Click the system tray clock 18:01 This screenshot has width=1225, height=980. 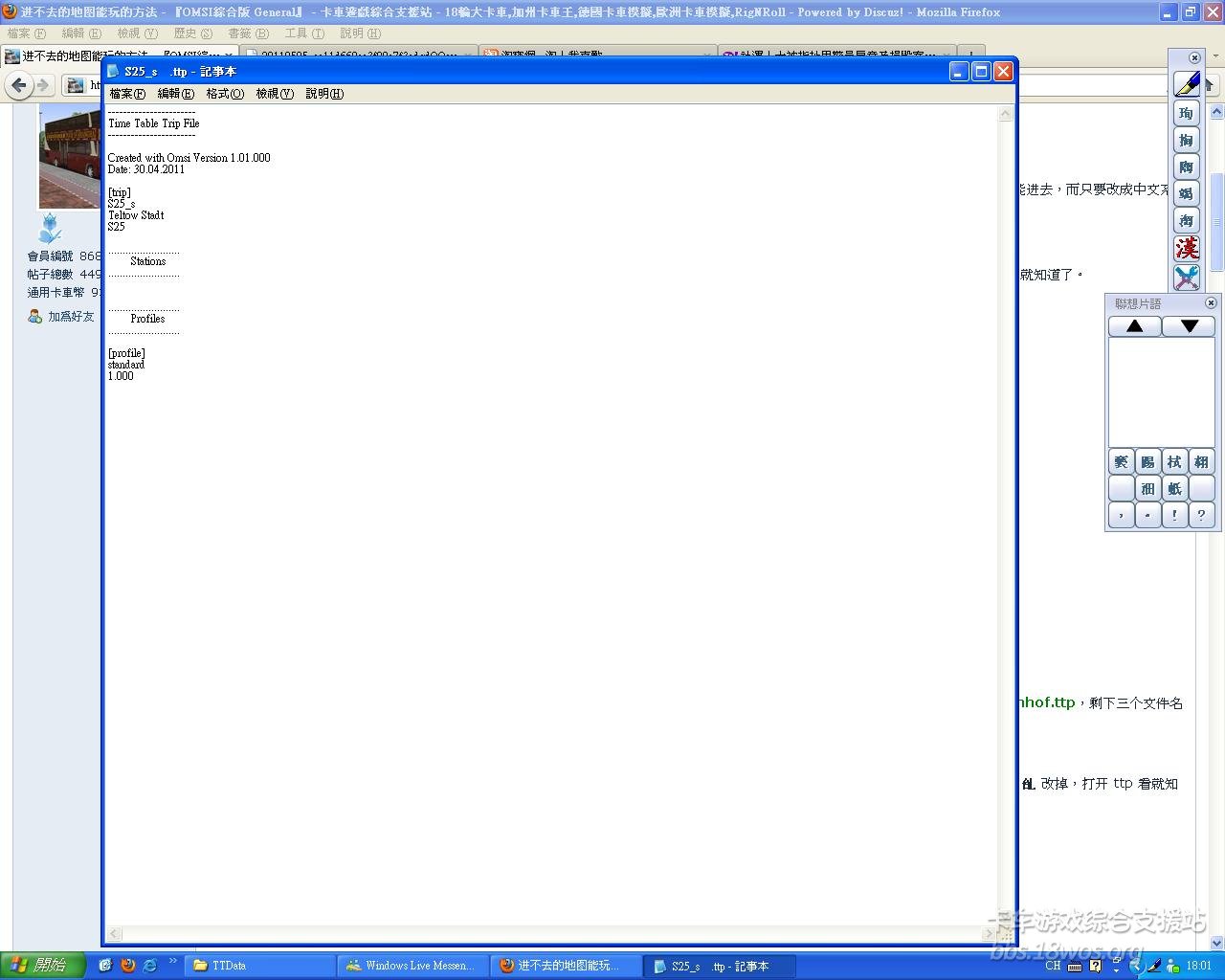1198,966
